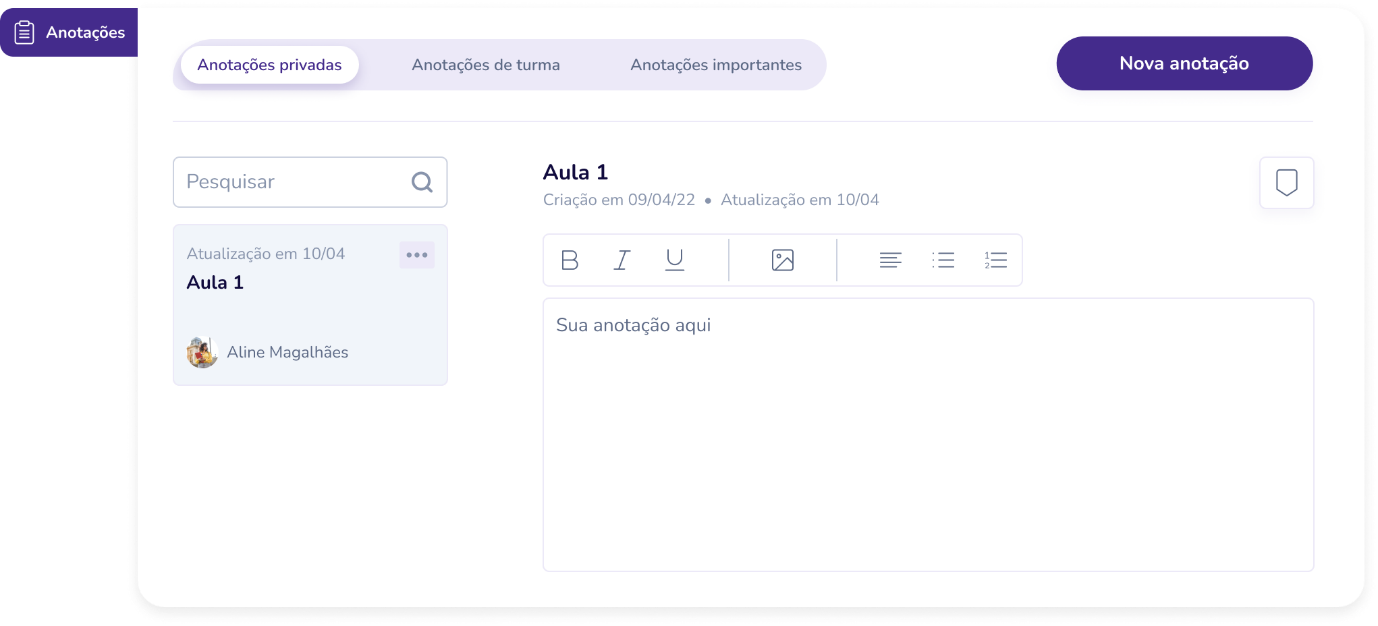The width and height of the screenshot is (1378, 626).
Task: Click the Aula 1 title in editor
Action: coord(575,172)
